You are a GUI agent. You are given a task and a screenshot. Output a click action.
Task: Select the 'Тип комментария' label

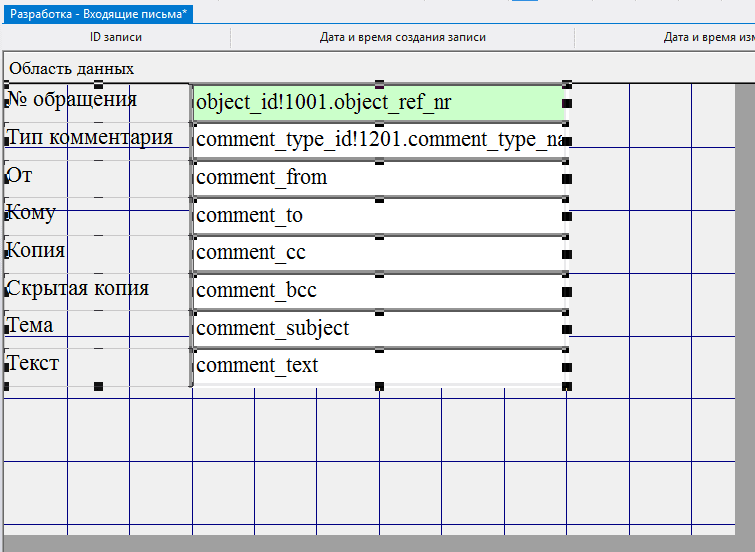click(x=90, y=137)
